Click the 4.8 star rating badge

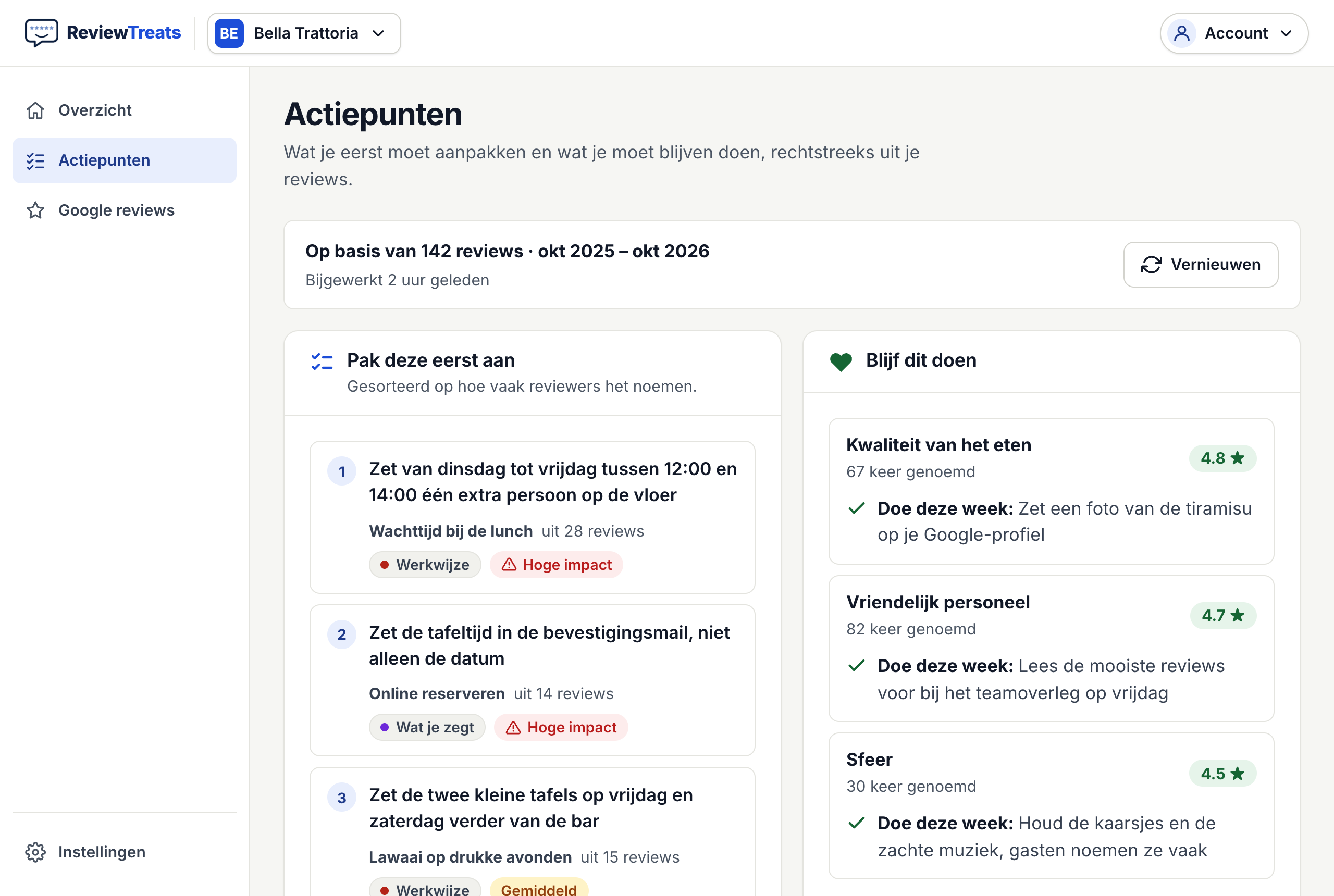(x=1222, y=458)
